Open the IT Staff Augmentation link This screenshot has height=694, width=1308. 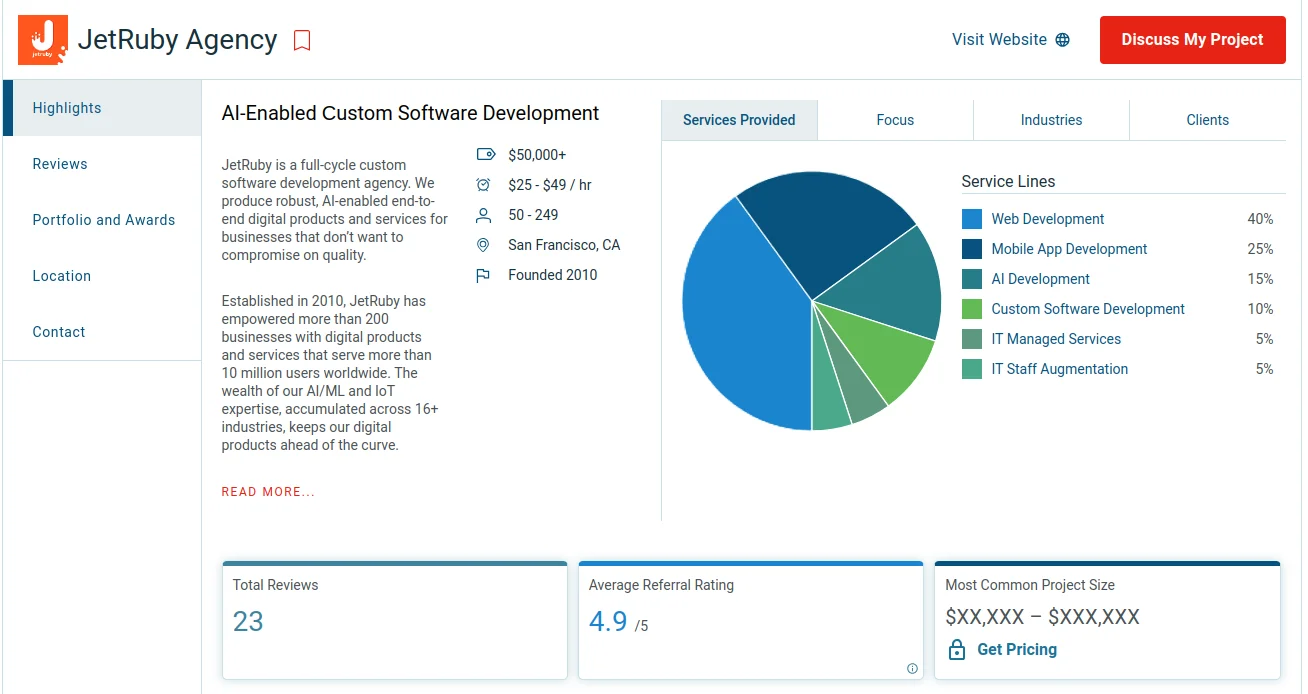(1060, 369)
